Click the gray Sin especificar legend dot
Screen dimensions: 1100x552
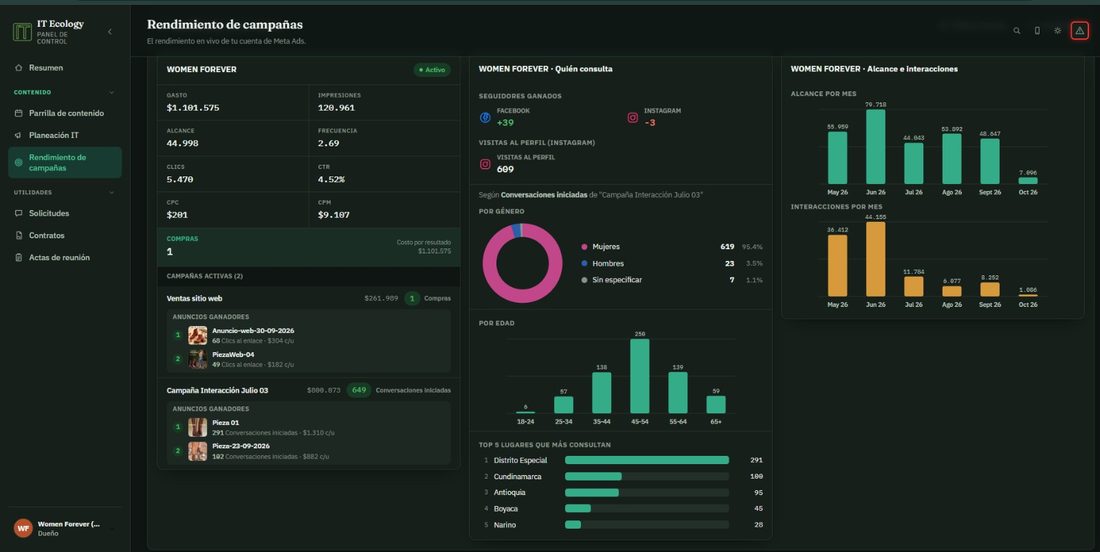pos(584,280)
